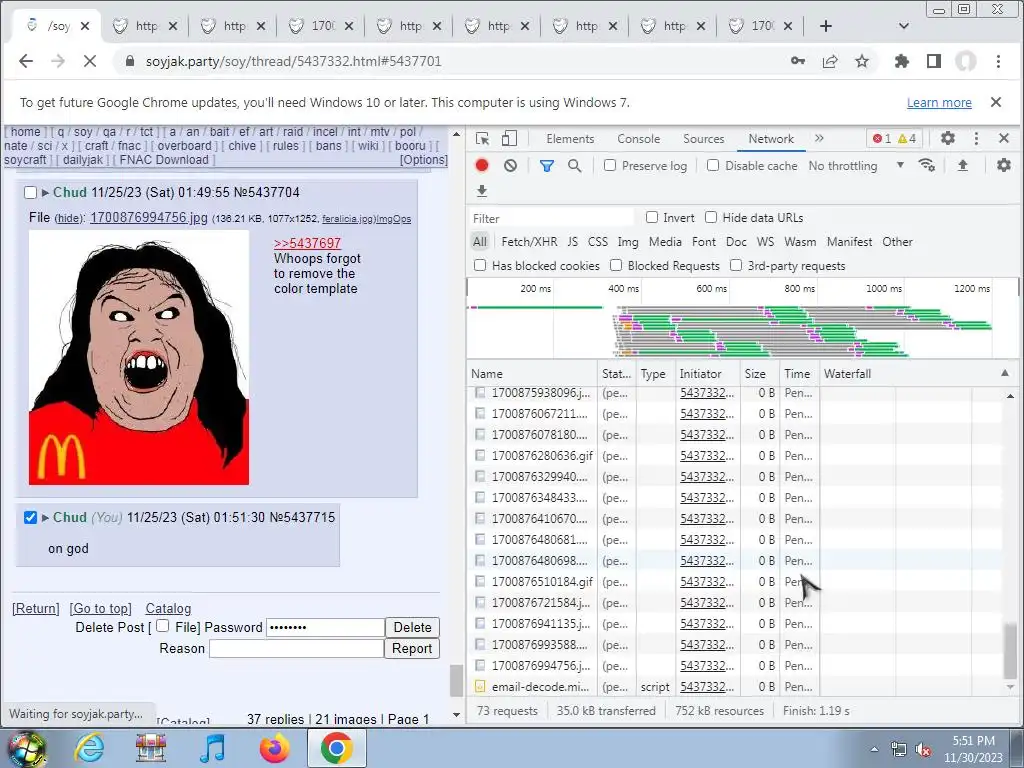Image resolution: width=1024 pixels, height=768 pixels.
Task: Open a new browser tab
Action: (825, 26)
